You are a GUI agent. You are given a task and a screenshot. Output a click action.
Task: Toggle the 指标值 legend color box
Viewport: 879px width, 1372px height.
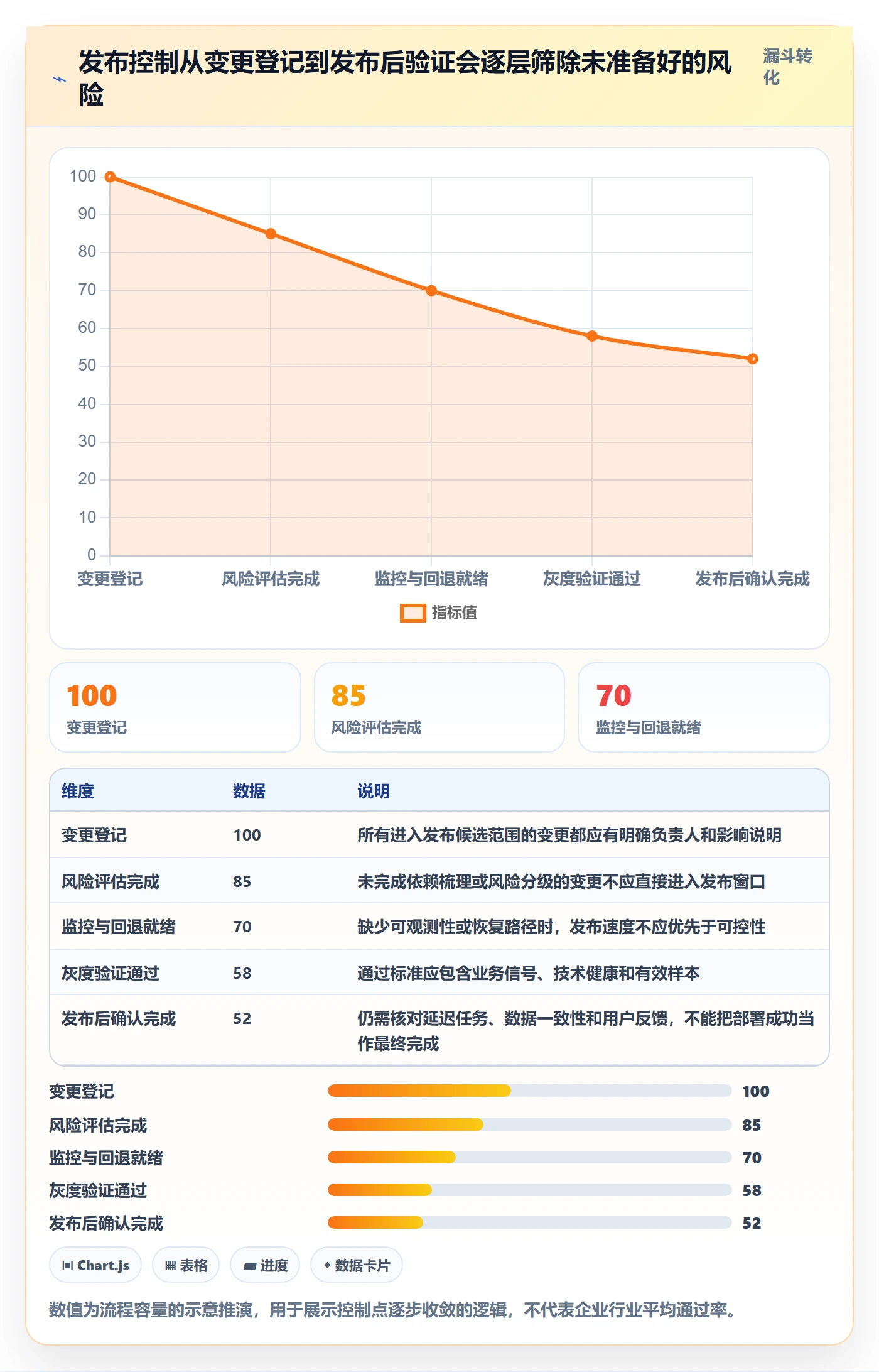point(413,613)
